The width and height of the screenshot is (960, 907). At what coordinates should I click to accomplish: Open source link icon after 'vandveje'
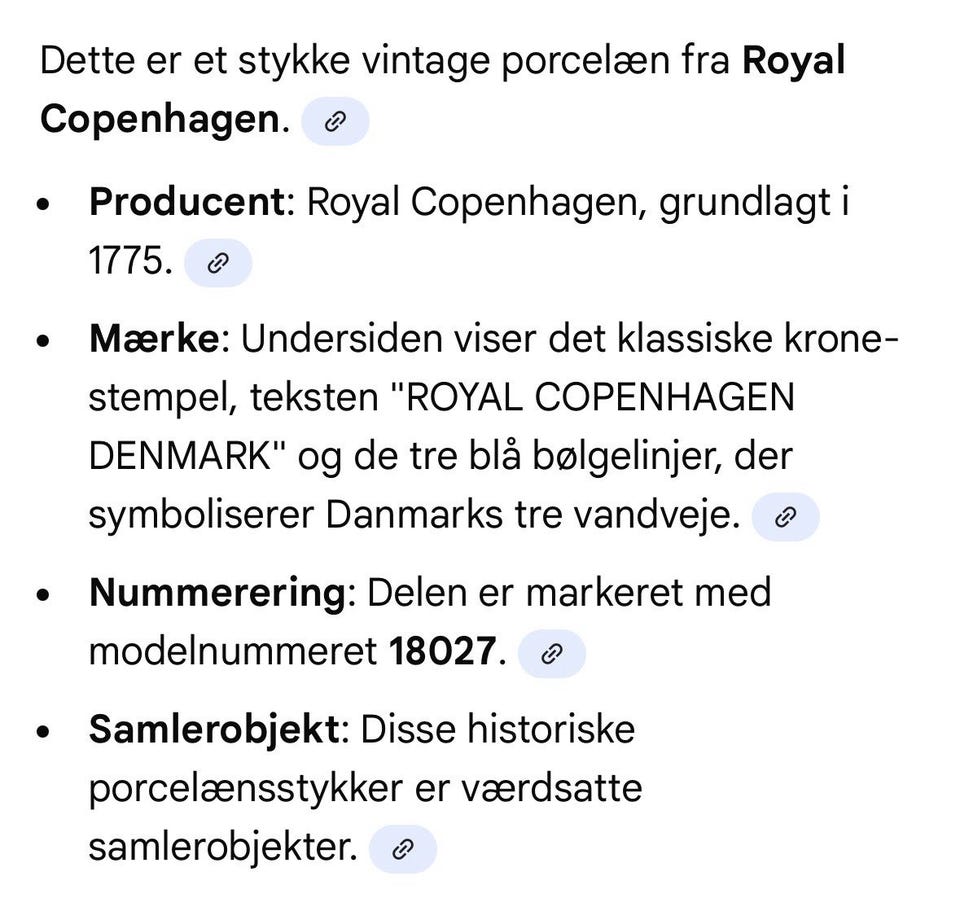[785, 517]
